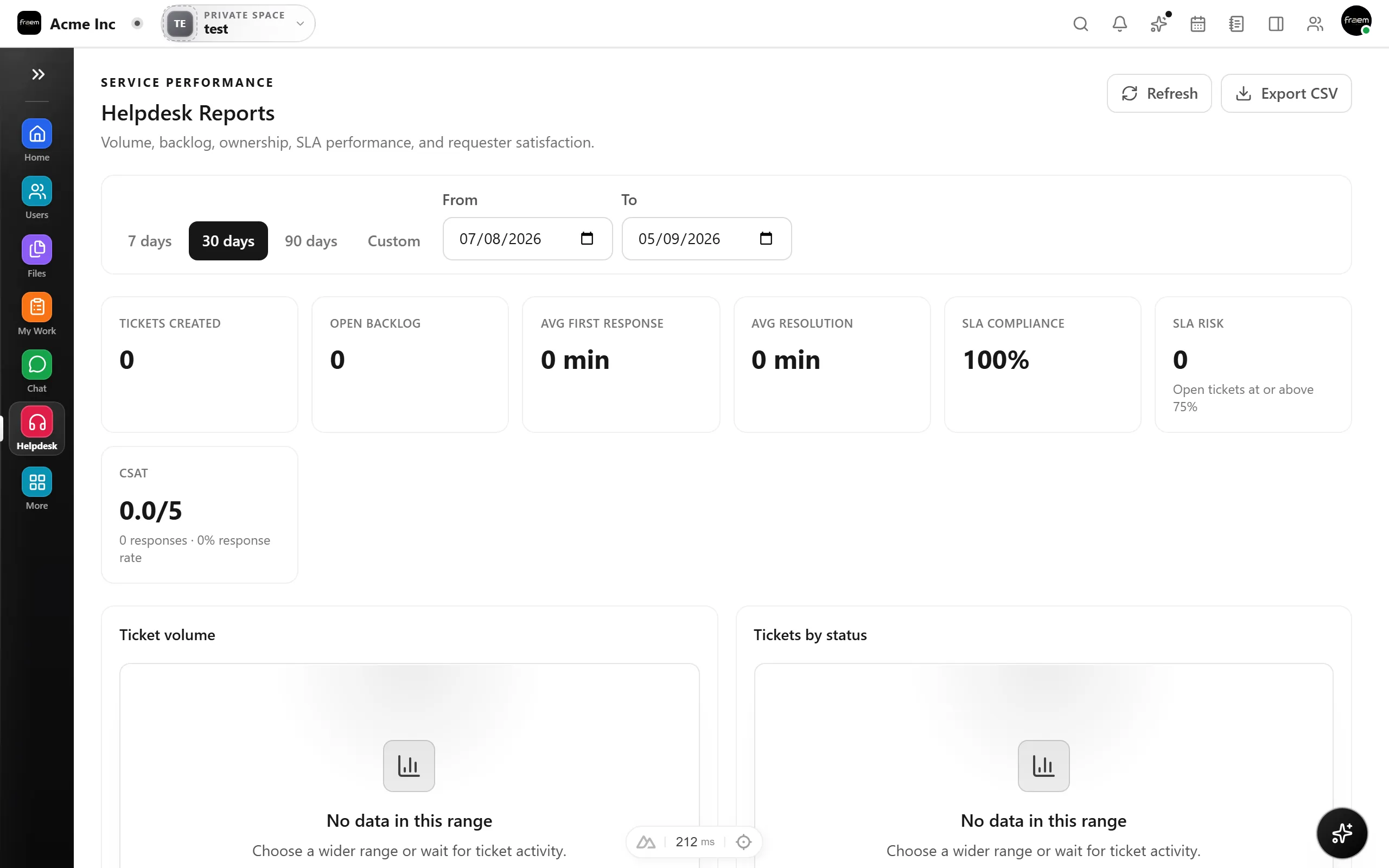The image size is (1389, 868).
Task: Click the Acme Inc workspace name
Action: coord(82,23)
